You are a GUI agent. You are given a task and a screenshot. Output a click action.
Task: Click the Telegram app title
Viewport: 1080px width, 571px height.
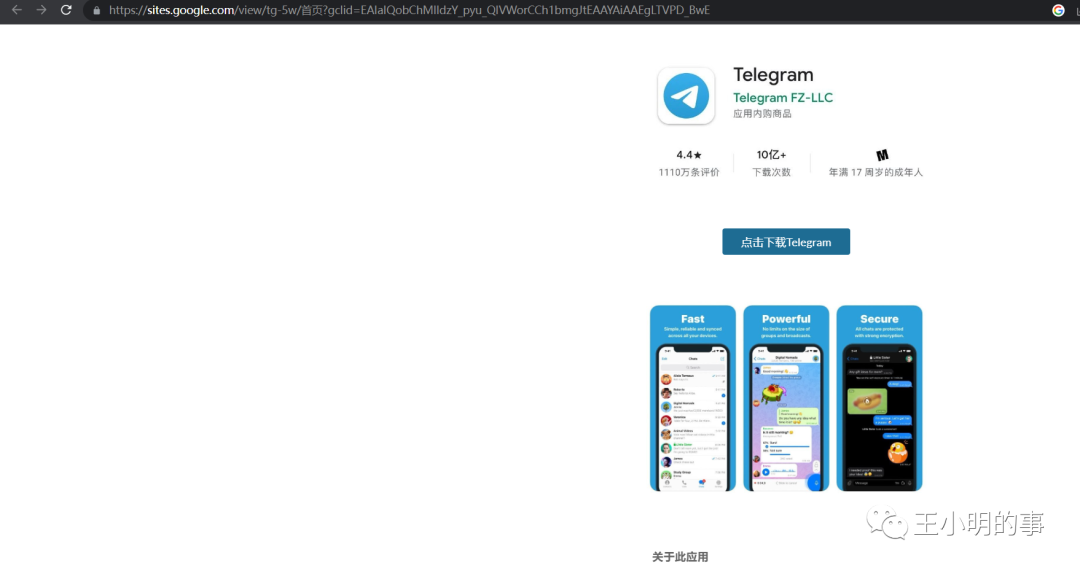click(x=773, y=74)
